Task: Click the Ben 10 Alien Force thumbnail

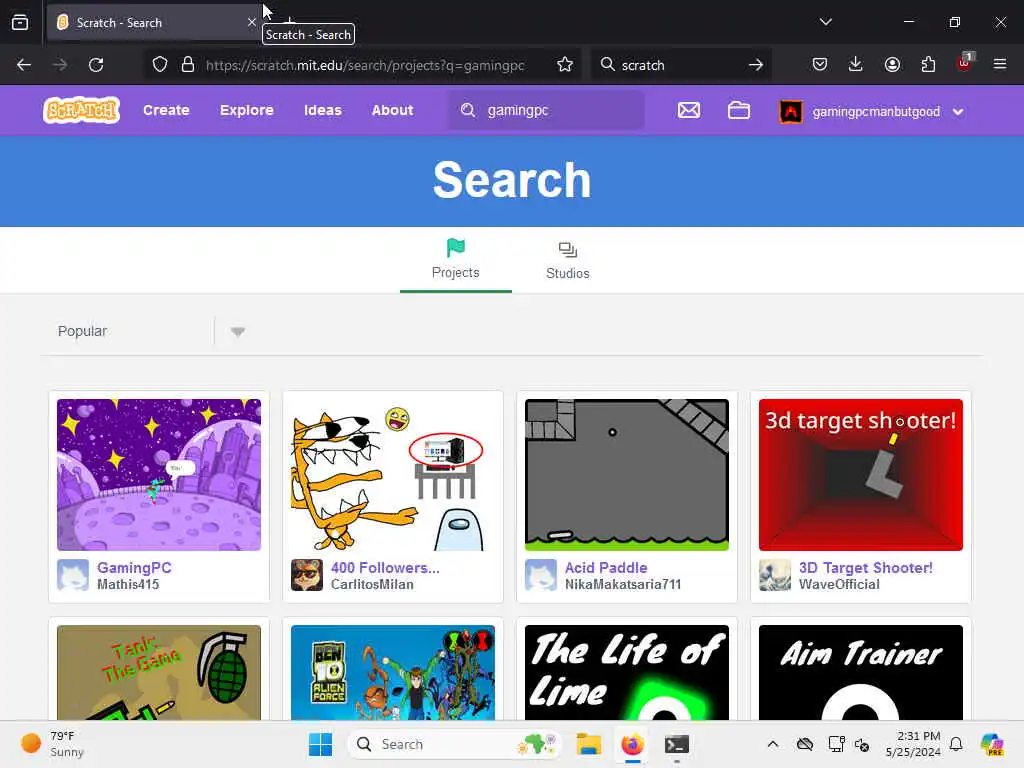Action: click(x=392, y=673)
